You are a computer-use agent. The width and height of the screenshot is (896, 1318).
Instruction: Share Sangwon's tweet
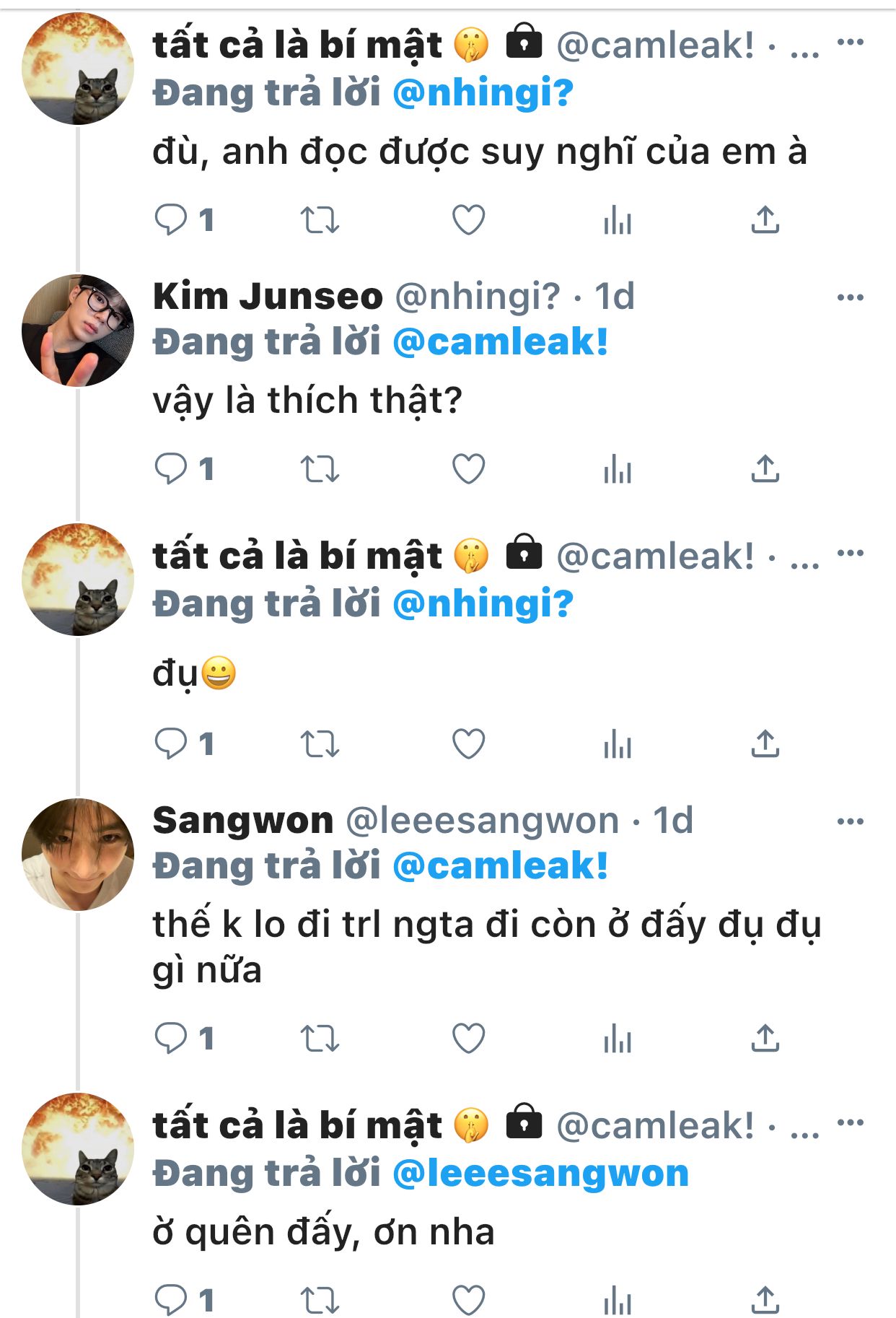point(765,1039)
